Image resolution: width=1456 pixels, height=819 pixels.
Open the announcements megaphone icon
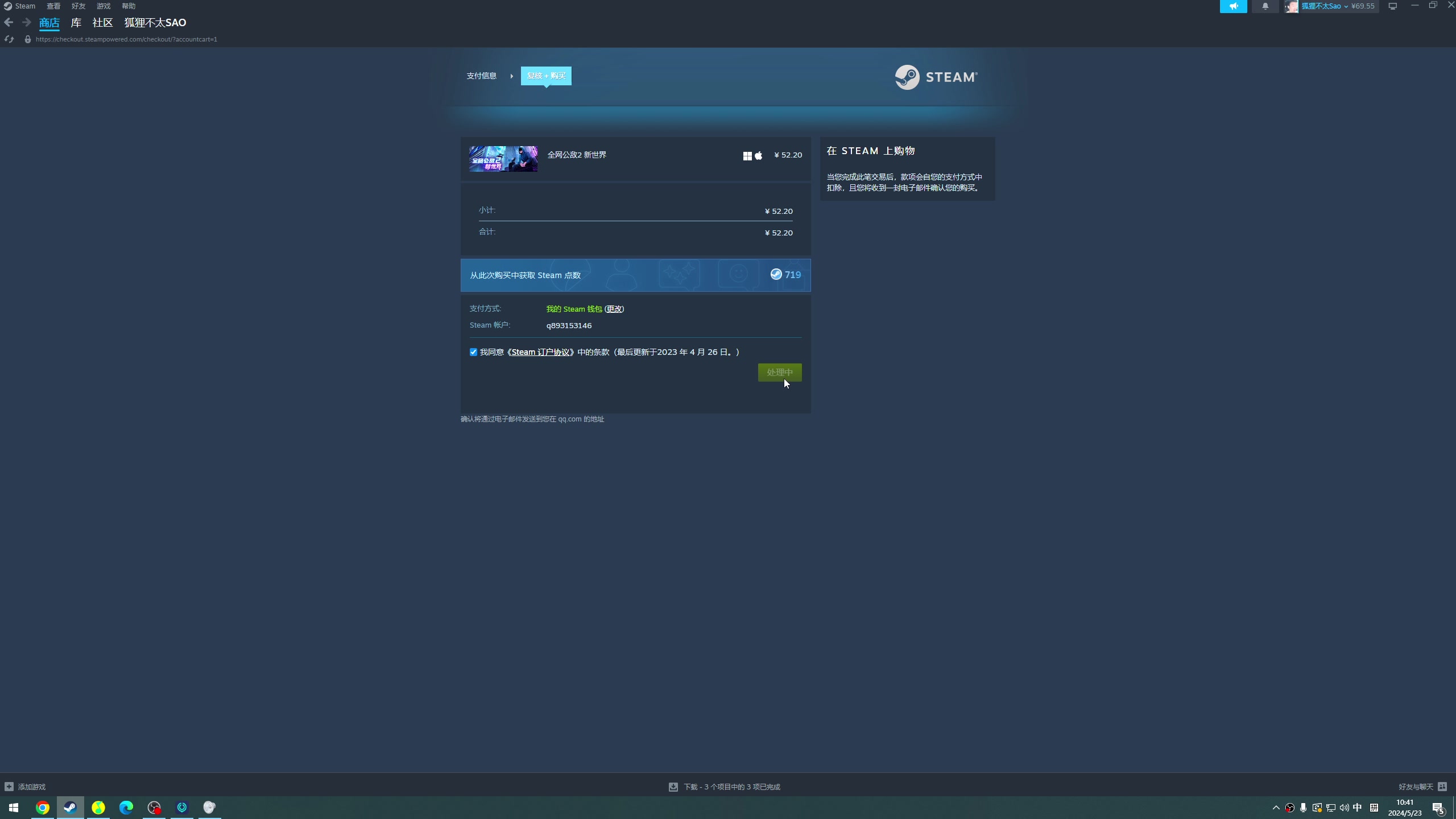(1233, 6)
